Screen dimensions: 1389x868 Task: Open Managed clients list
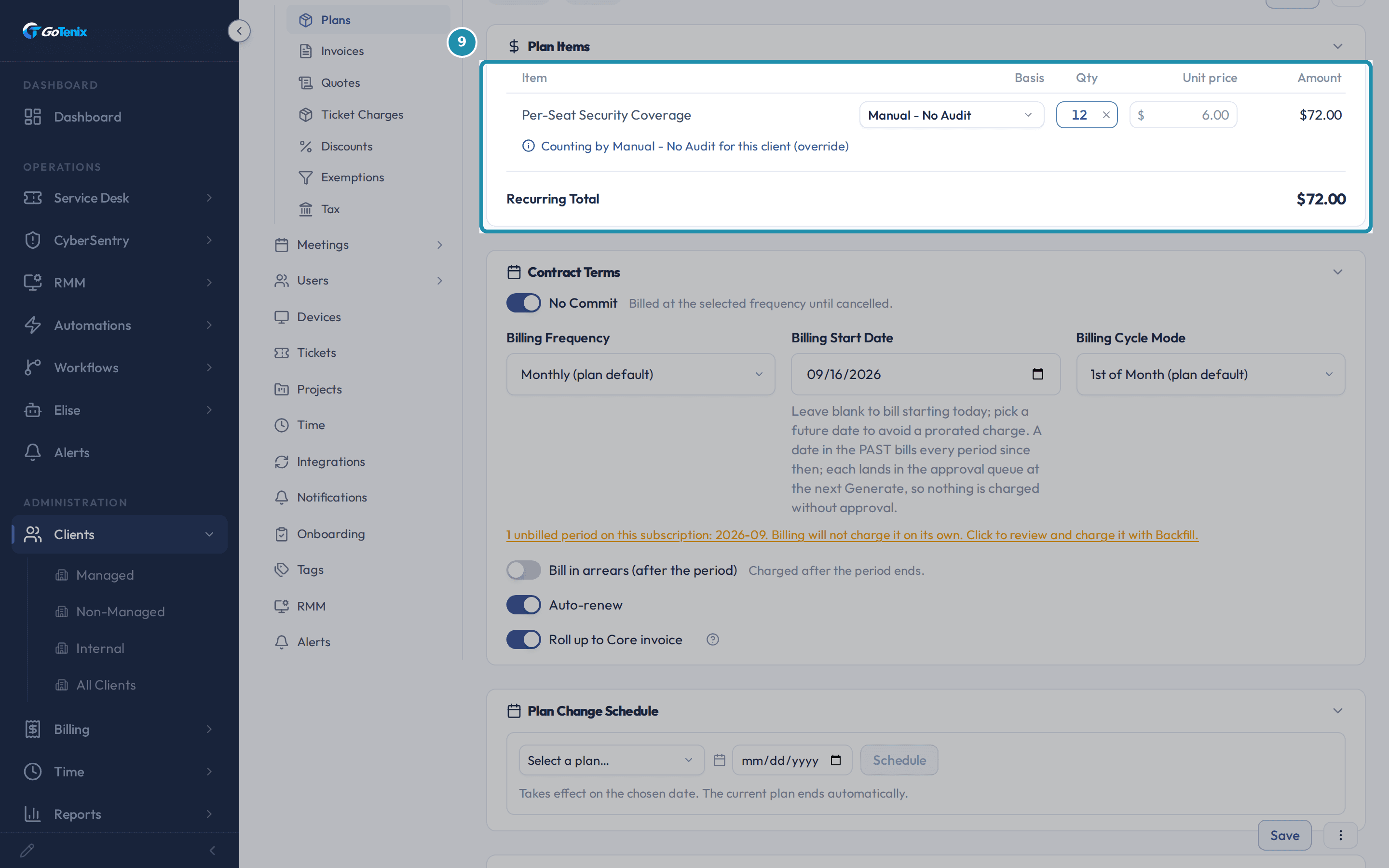(105, 575)
